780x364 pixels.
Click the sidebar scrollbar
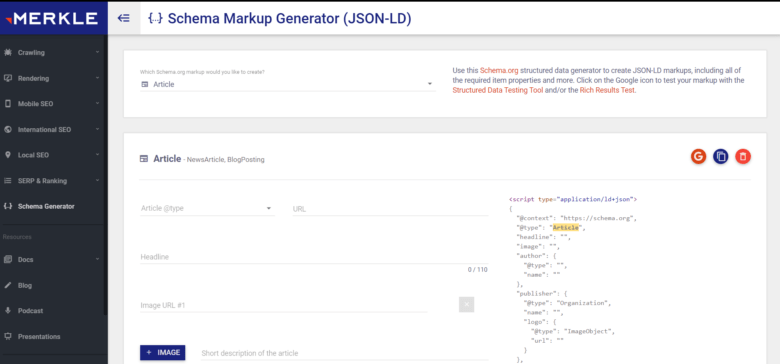(106, 174)
